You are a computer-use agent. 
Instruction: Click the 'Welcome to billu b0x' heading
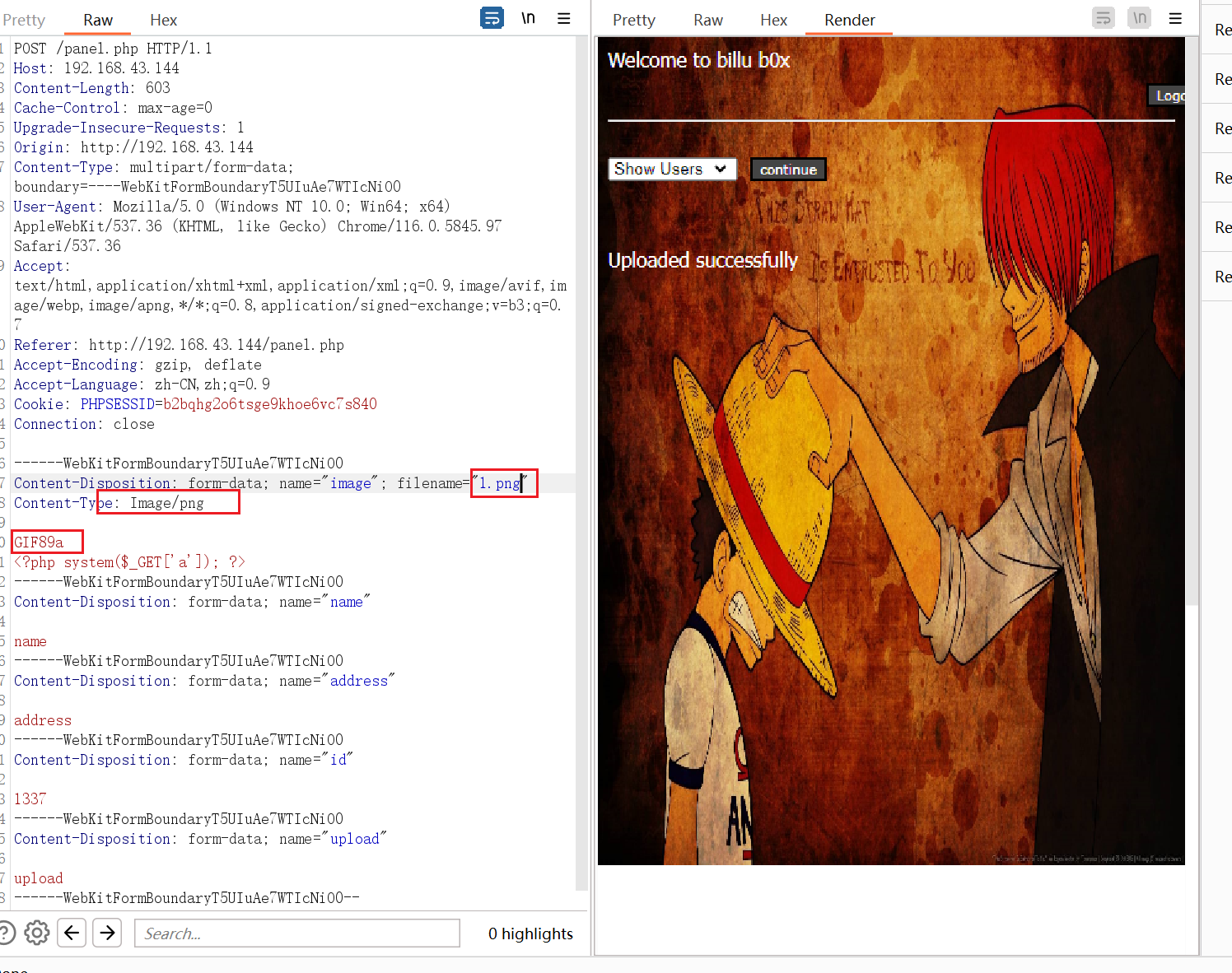tap(698, 60)
